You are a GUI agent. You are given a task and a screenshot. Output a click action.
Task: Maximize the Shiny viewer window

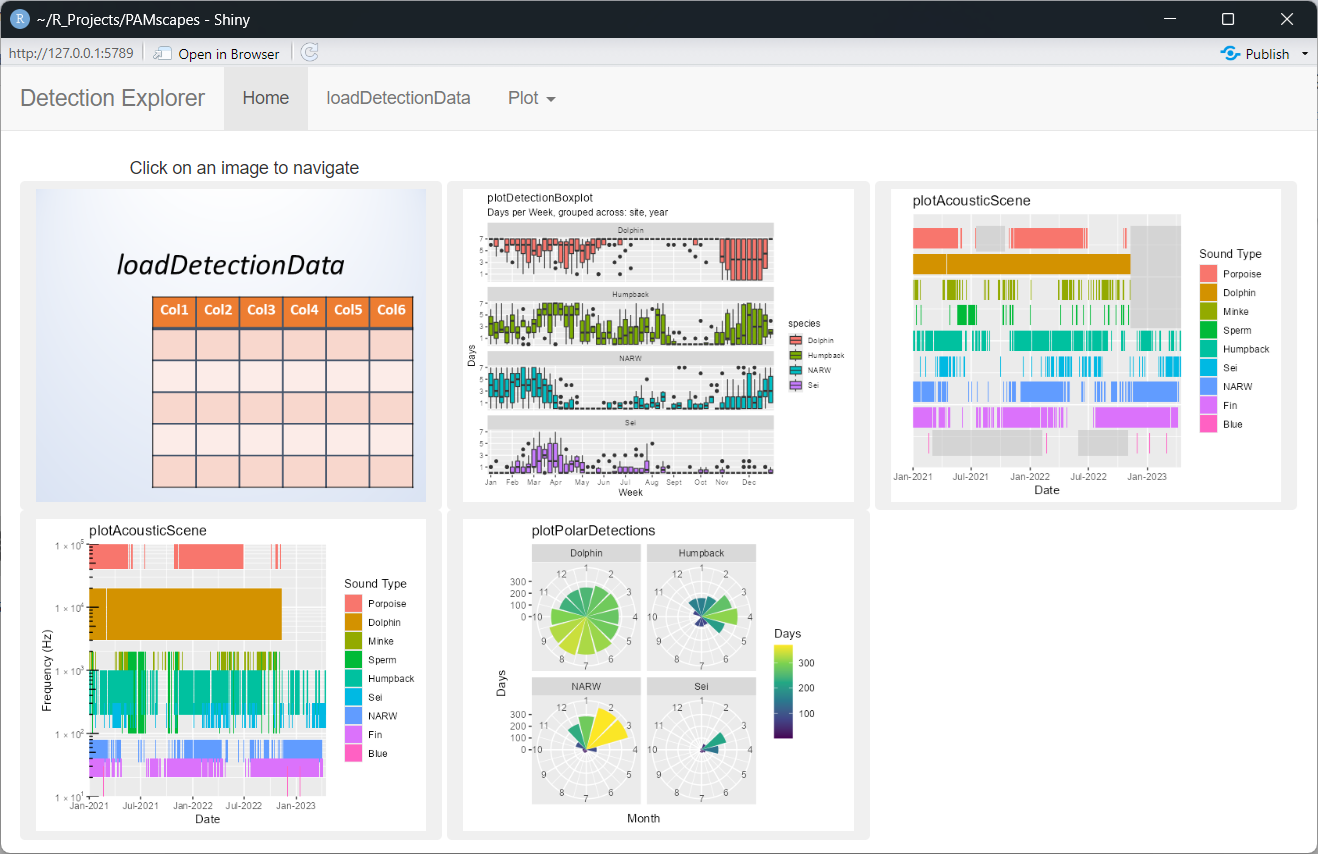click(1228, 19)
